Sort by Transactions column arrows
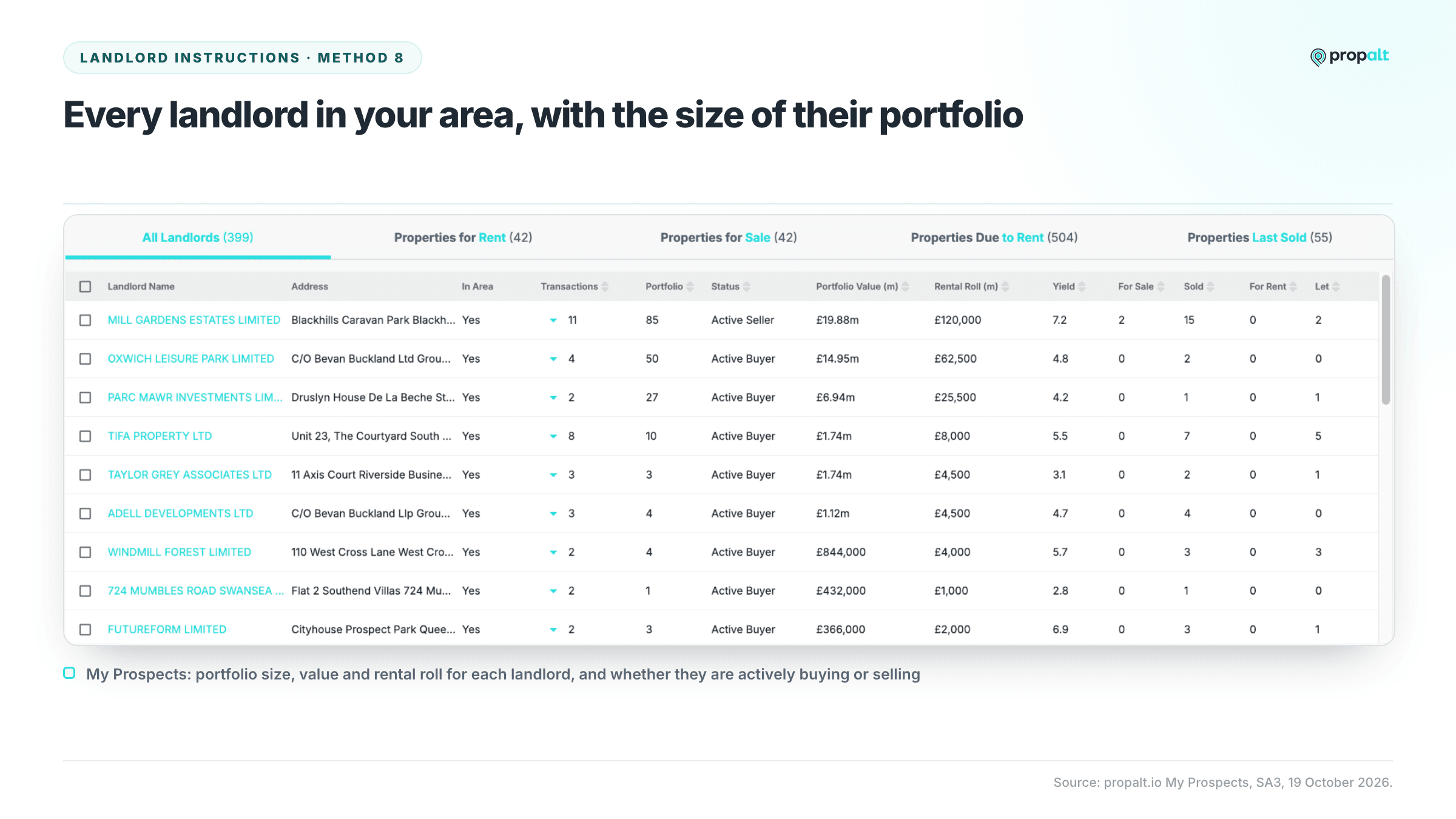1456x819 pixels. [x=605, y=286]
